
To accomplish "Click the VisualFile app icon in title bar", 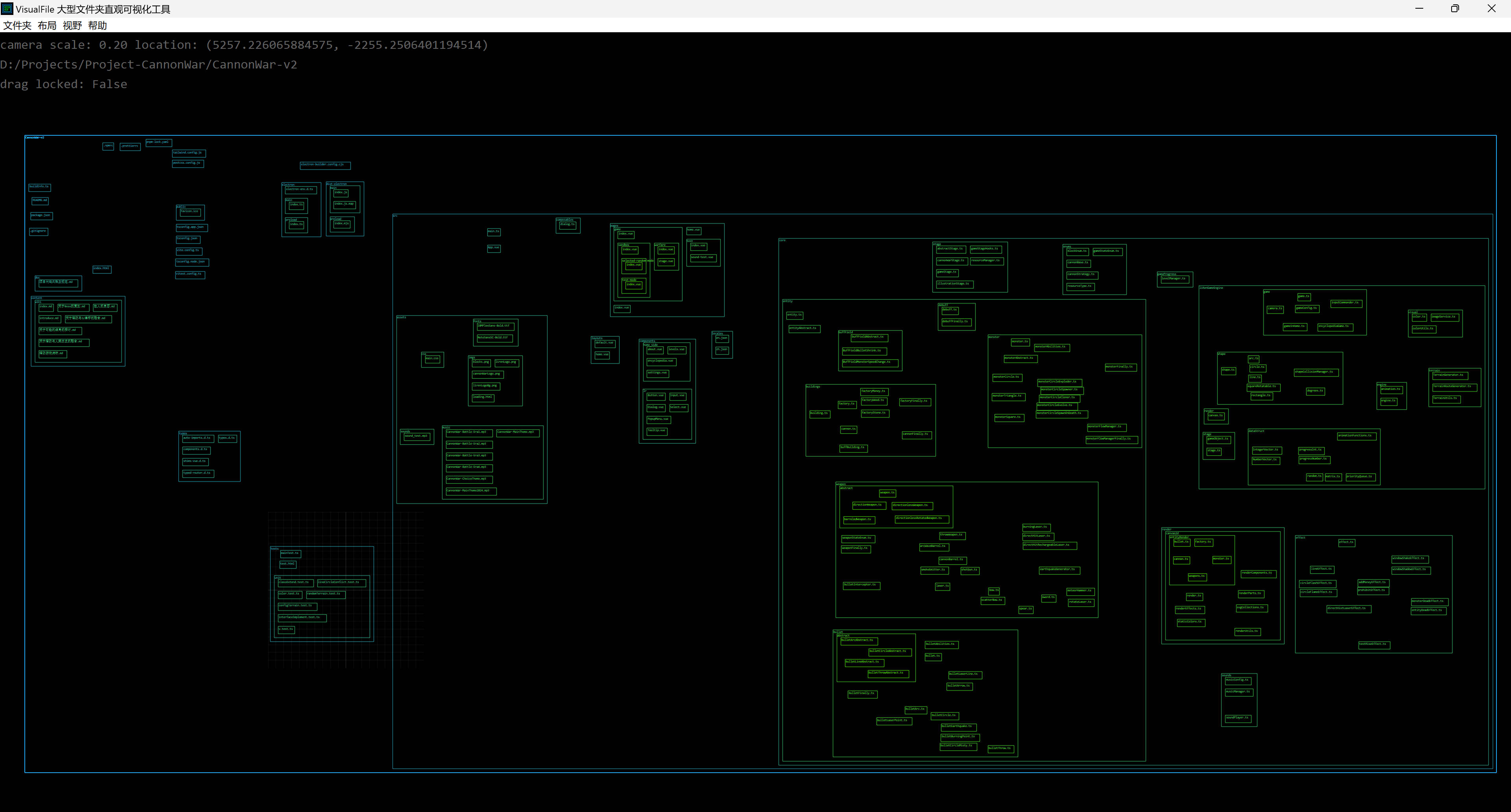I will (x=7, y=9).
